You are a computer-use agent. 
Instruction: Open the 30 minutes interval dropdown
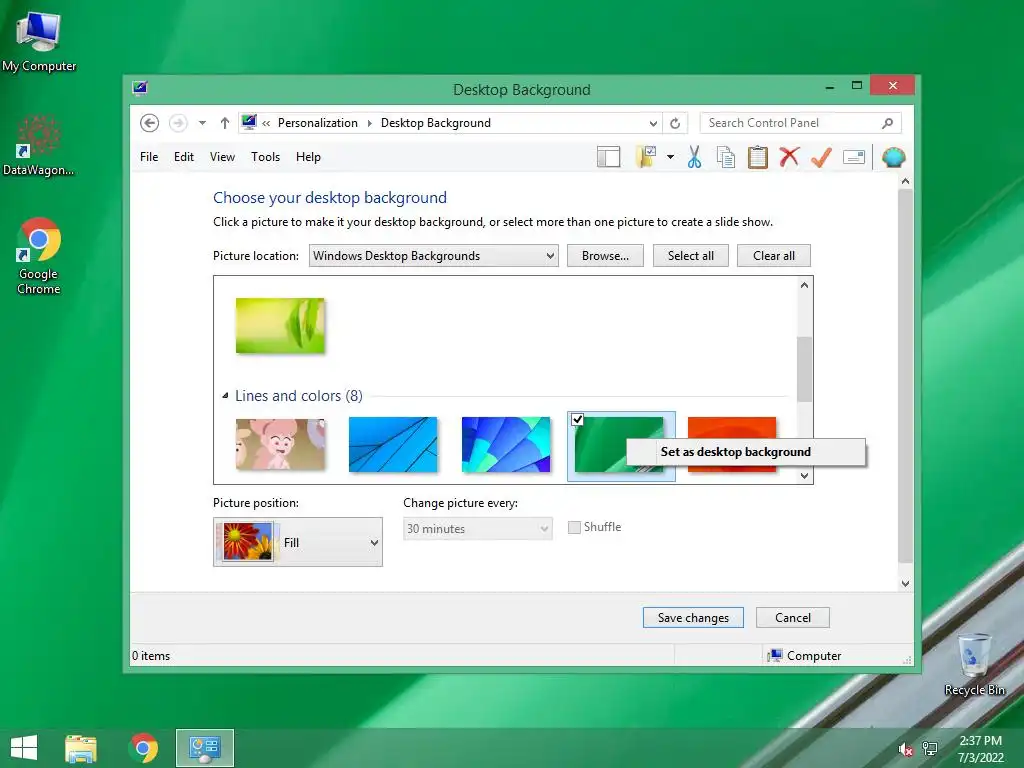coord(477,529)
